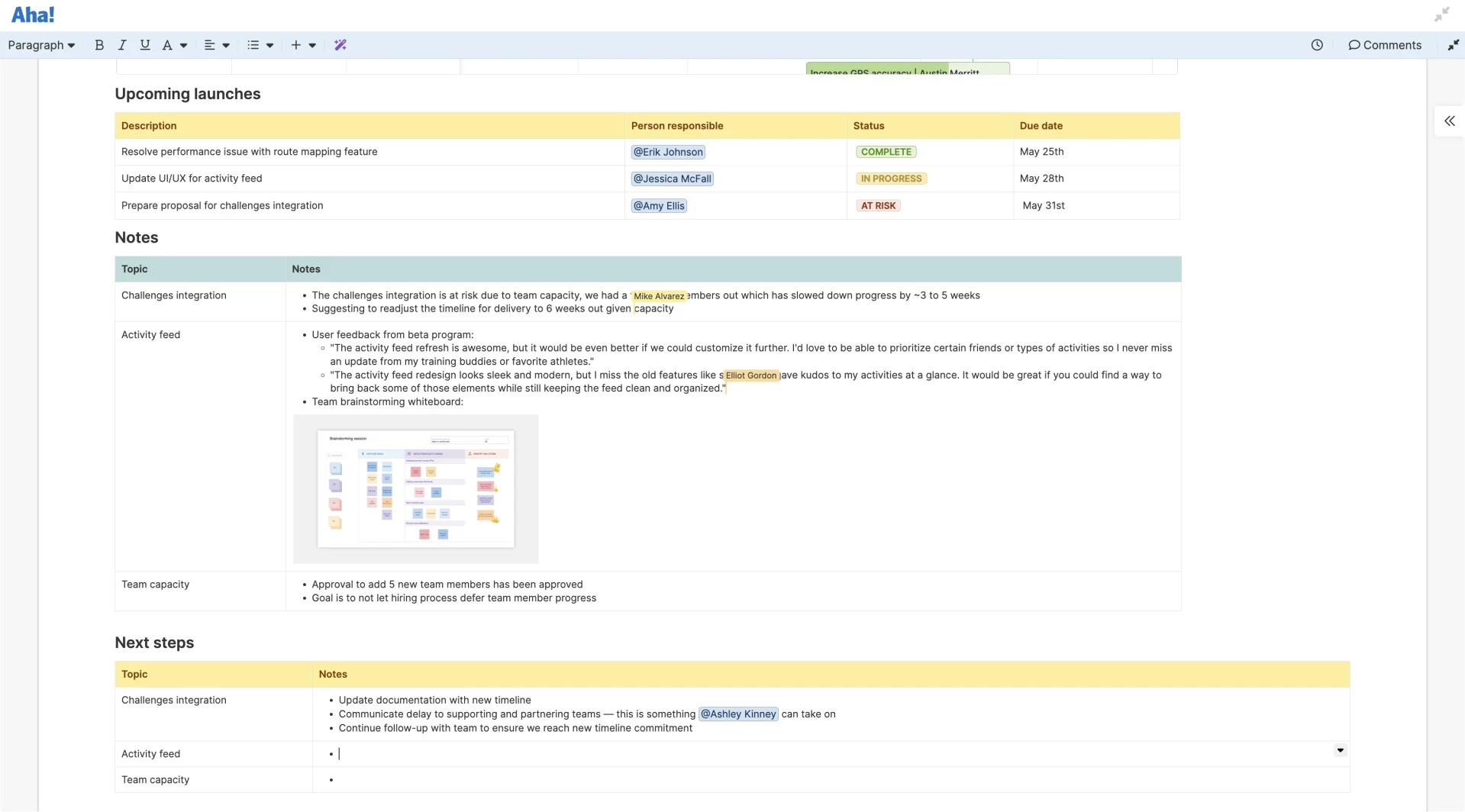Open the version history clock icon
The height and width of the screenshot is (812, 1465).
[1317, 45]
